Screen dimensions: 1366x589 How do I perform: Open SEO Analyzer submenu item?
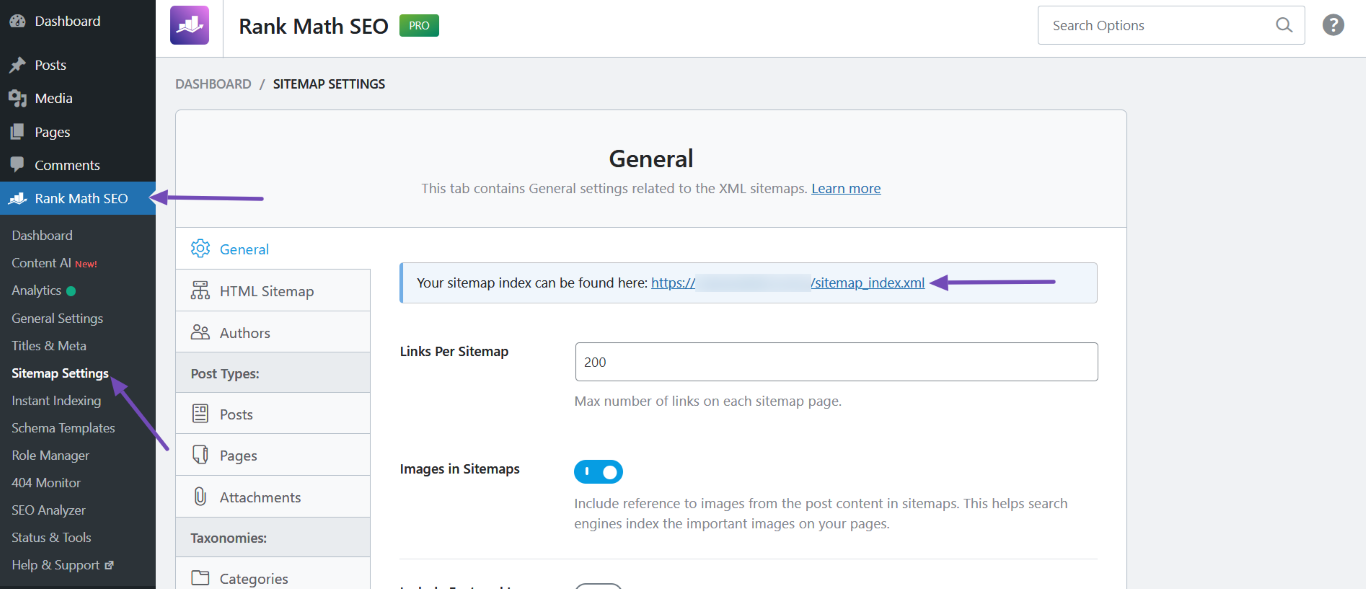click(x=48, y=510)
